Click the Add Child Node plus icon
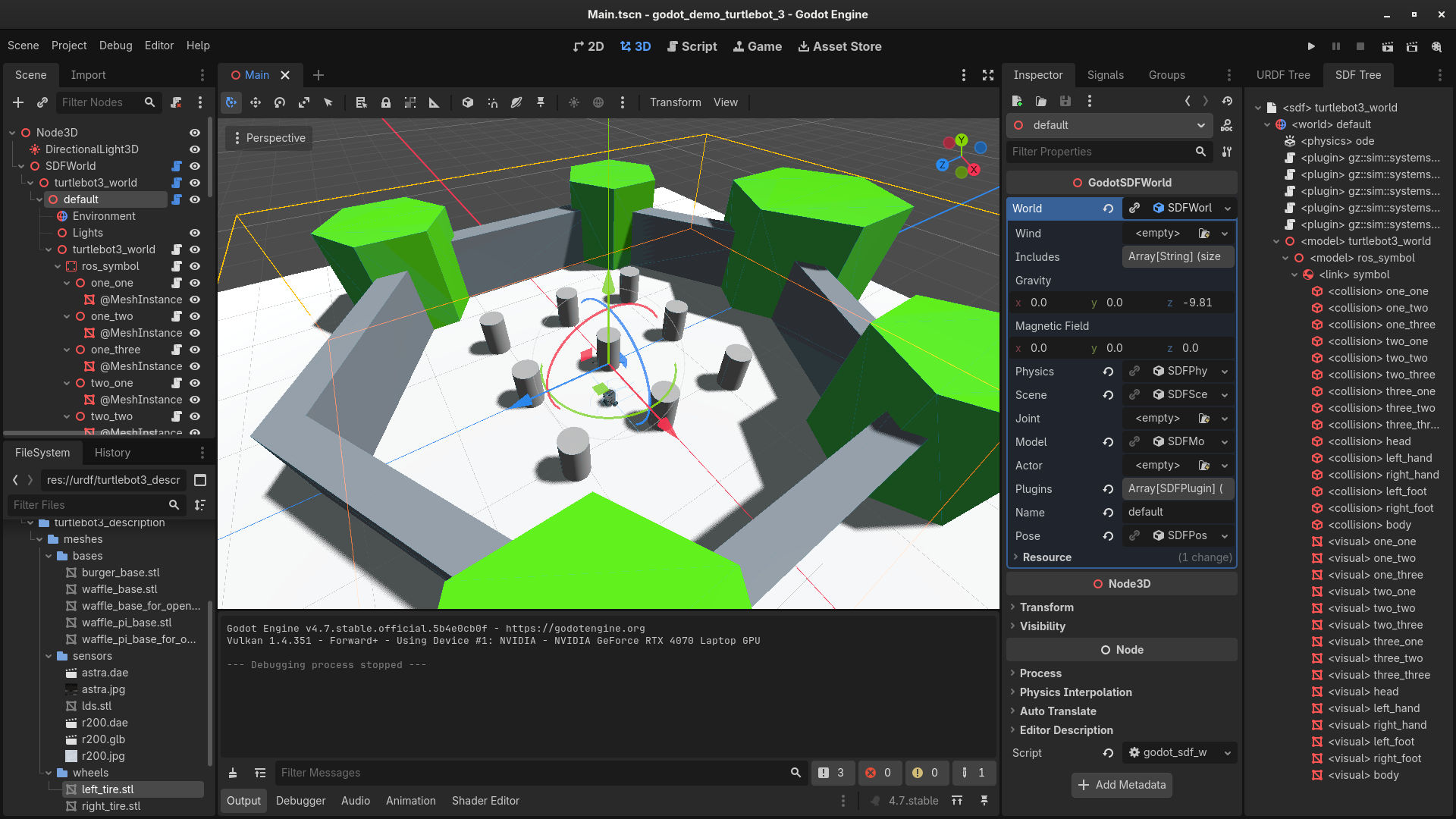 point(18,102)
